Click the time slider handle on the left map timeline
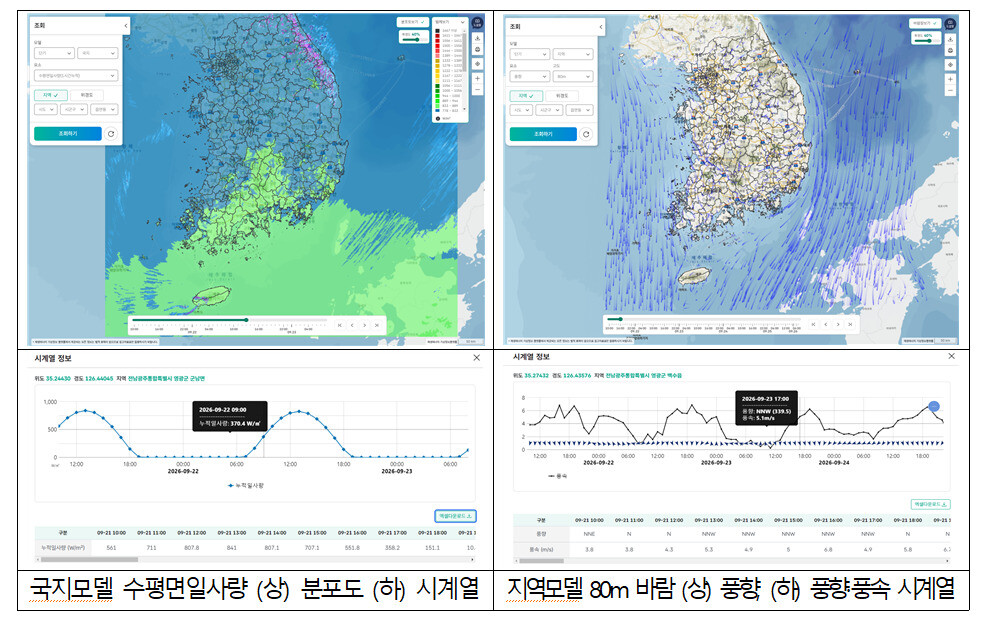This screenshot has width=988, height=618. click(246, 320)
